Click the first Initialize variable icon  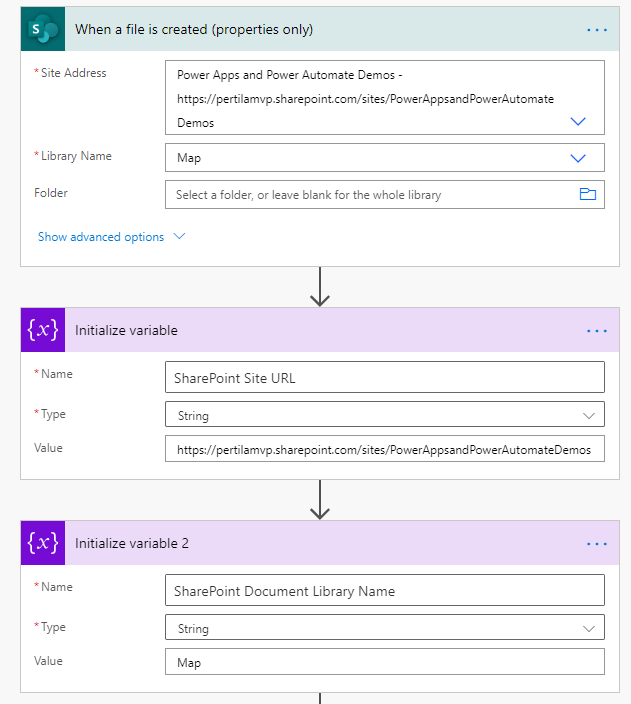click(43, 330)
